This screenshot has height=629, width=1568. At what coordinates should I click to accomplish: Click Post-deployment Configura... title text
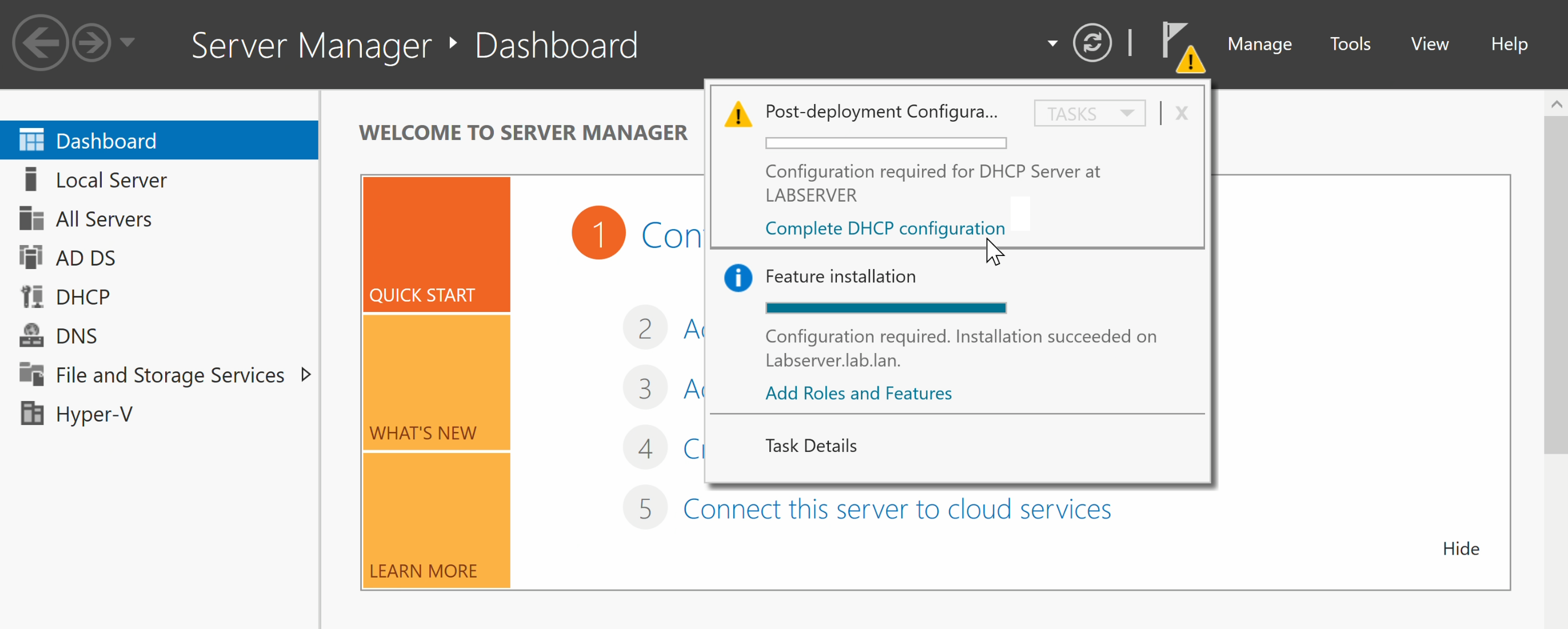881,111
